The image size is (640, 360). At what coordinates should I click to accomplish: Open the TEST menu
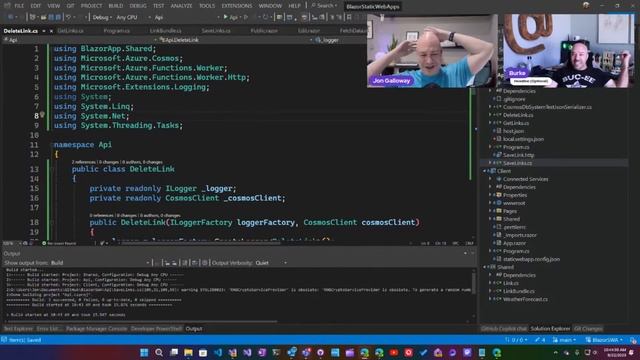(158, 6)
